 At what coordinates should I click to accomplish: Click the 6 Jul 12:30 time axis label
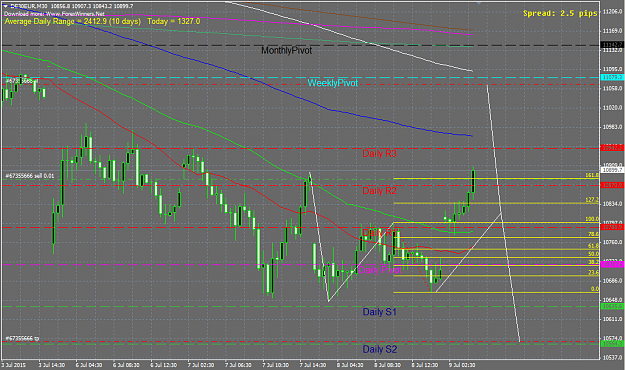(163, 365)
